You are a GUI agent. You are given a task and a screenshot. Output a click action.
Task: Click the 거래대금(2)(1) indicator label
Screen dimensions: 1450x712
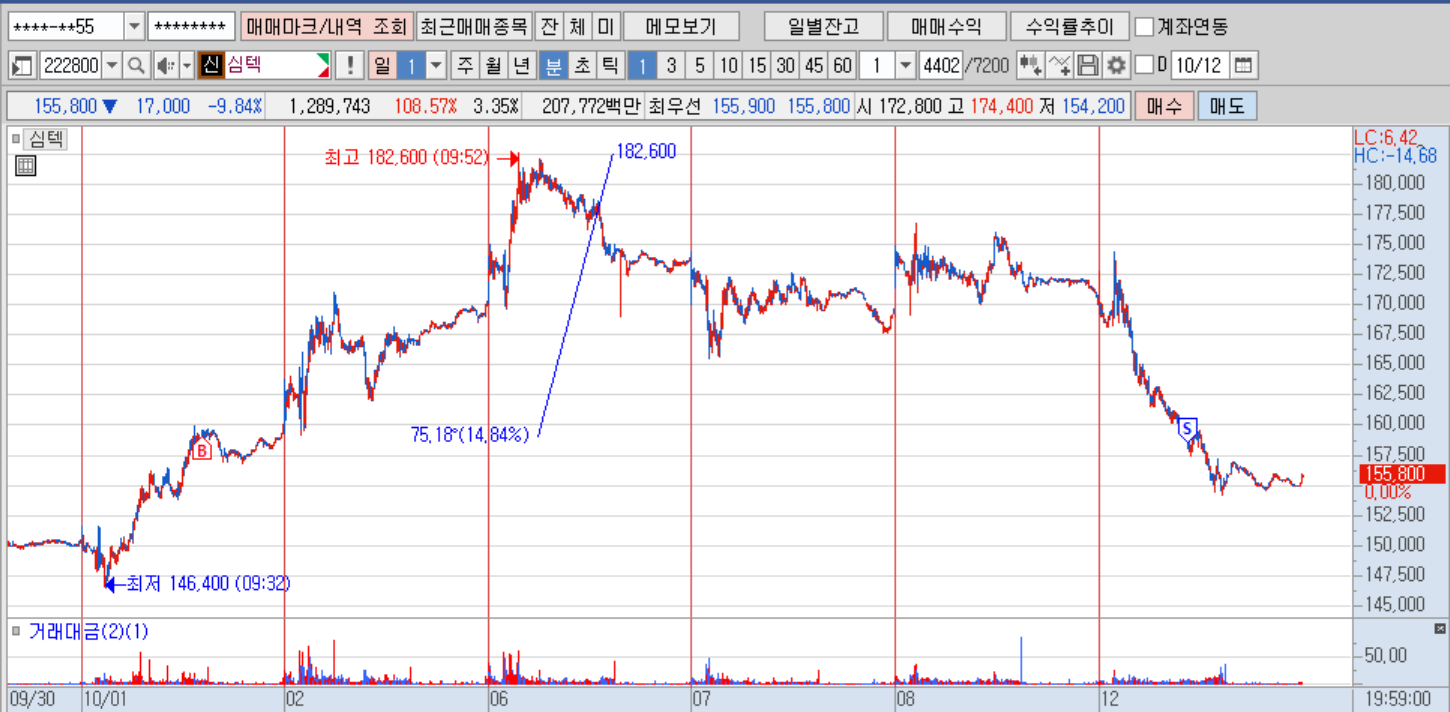88,631
